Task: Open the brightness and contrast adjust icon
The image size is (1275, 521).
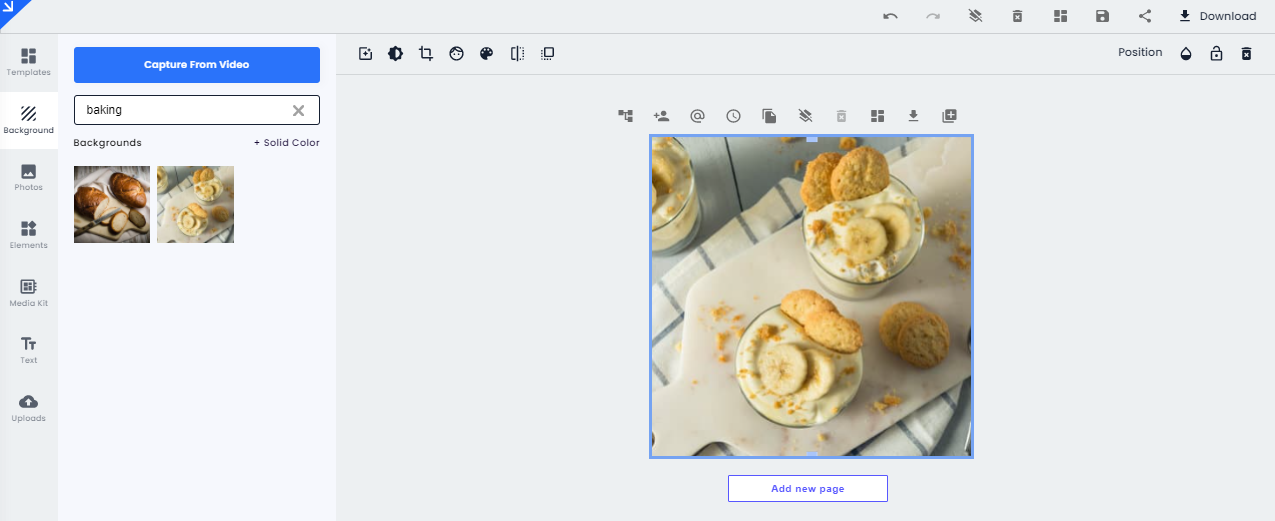Action: (395, 54)
